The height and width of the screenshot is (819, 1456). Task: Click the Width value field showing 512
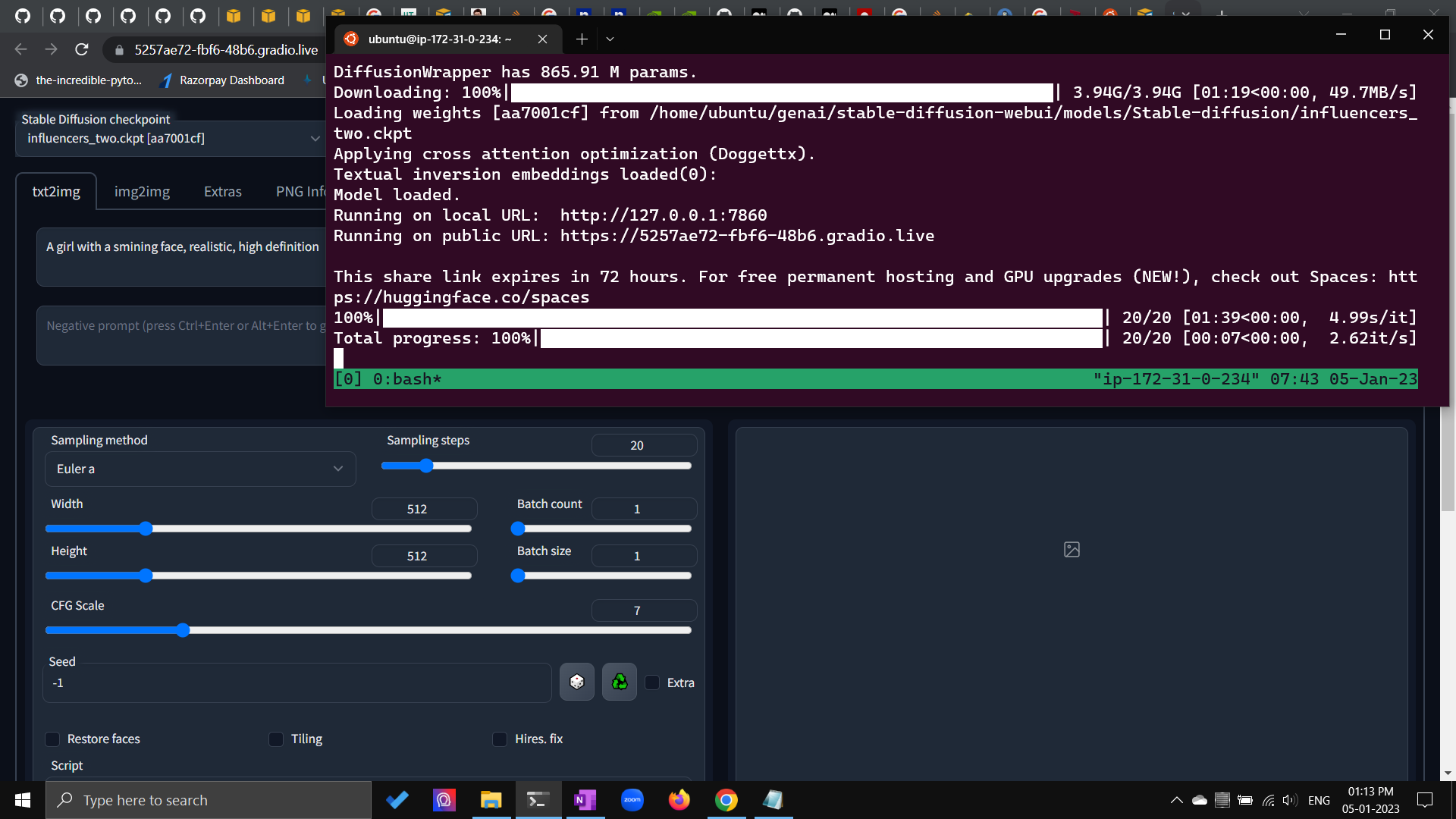(x=424, y=509)
